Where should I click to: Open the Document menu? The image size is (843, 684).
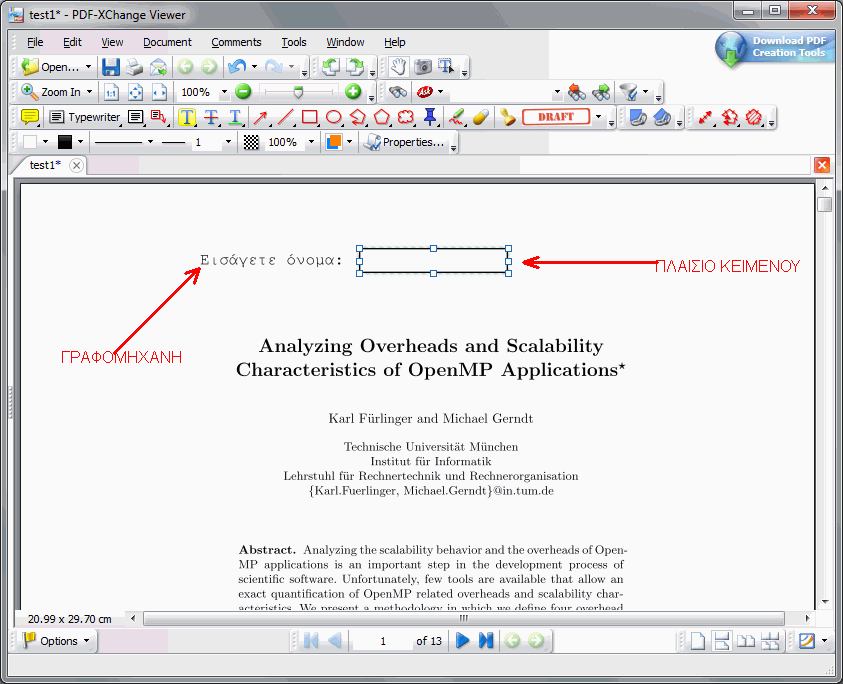[x=167, y=42]
